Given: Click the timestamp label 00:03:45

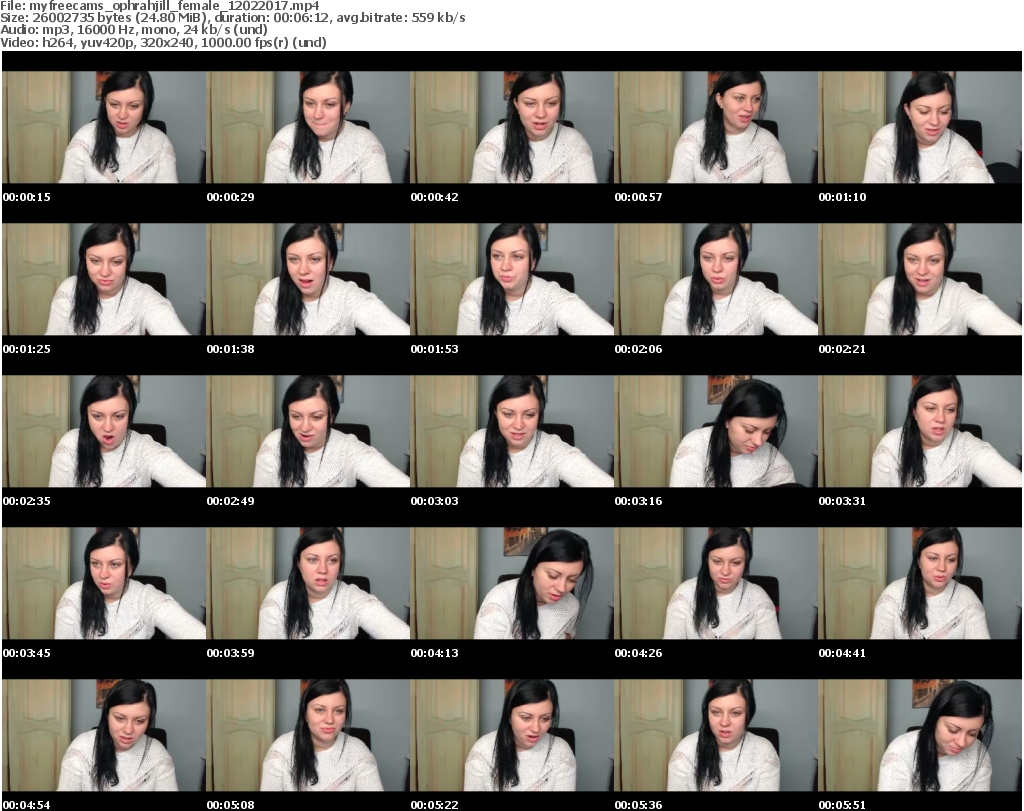Looking at the screenshot, I should click(x=27, y=653).
